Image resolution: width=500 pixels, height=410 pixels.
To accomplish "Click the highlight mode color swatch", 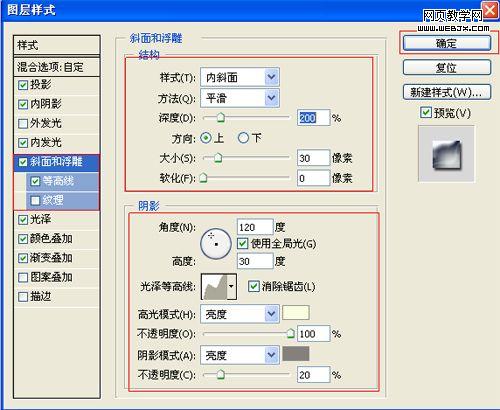I will click(296, 313).
